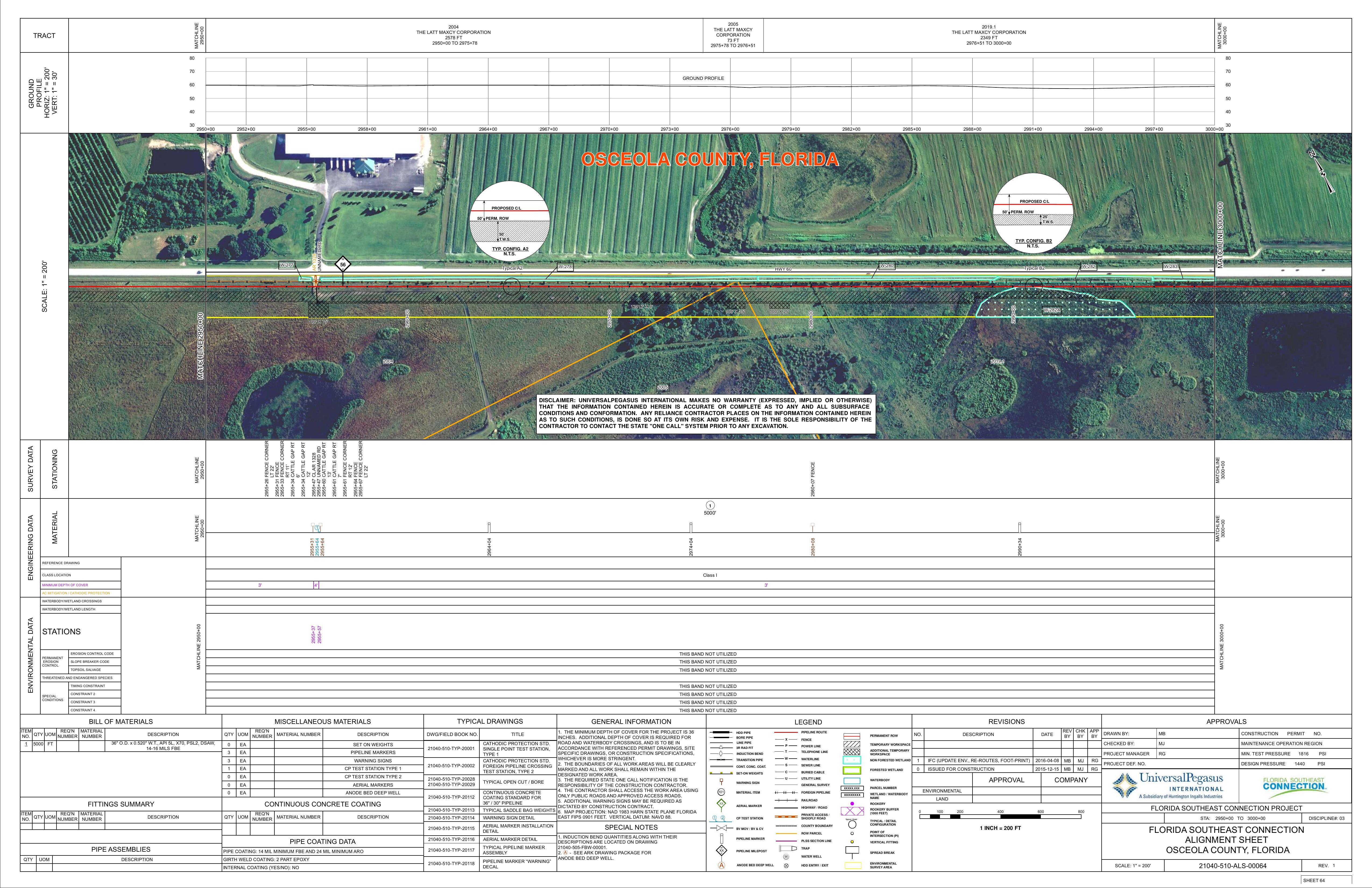Click the Material Item 101 legend symbol

(x=721, y=792)
